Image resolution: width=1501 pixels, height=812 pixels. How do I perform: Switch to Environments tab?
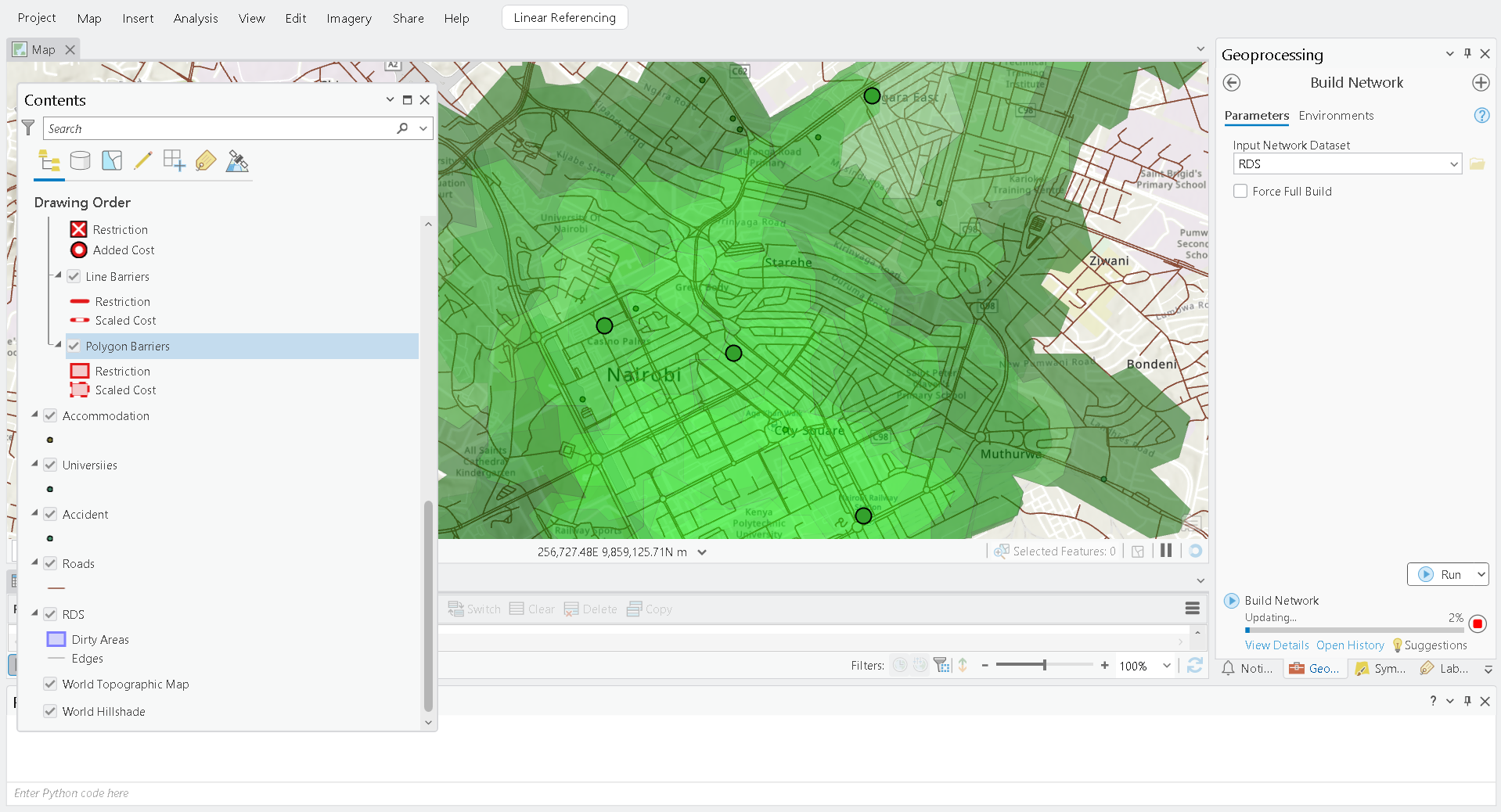tap(1336, 116)
